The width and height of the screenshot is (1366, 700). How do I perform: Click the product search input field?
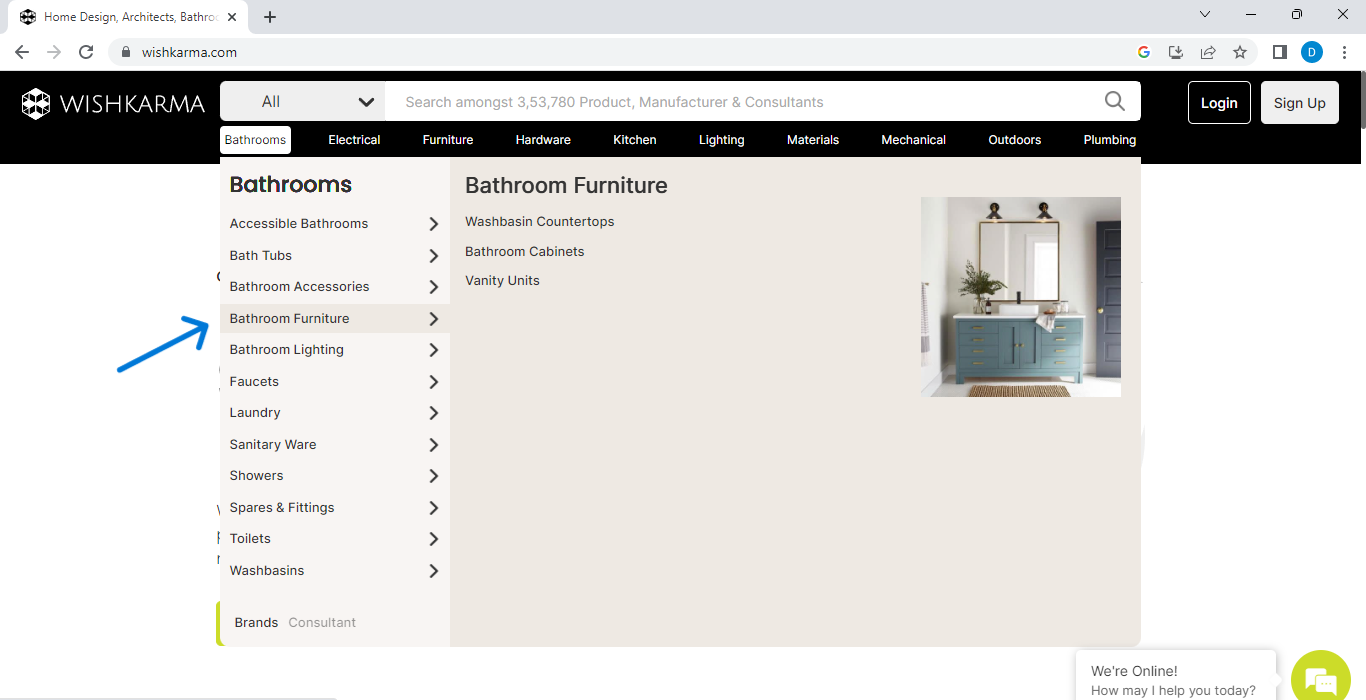(740, 102)
